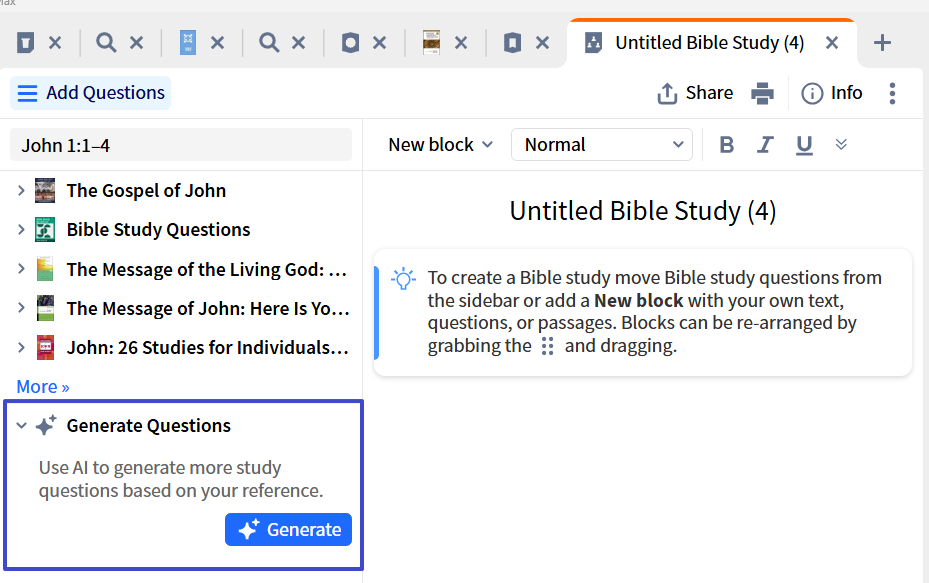Screen dimensions: 929x583
Task: Open the Normal paragraph style dropdown
Action: [601, 145]
